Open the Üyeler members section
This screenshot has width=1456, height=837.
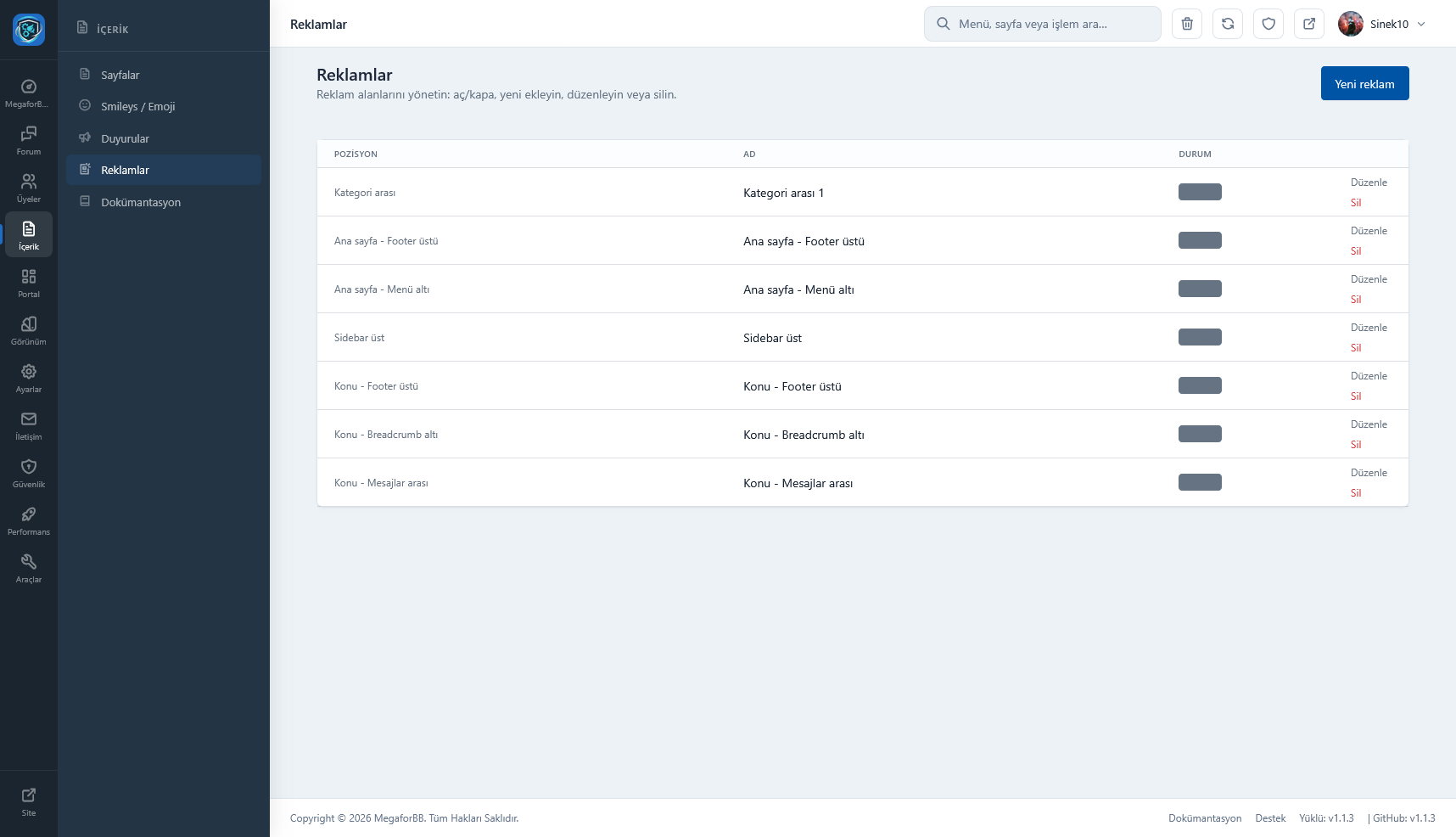tap(29, 188)
